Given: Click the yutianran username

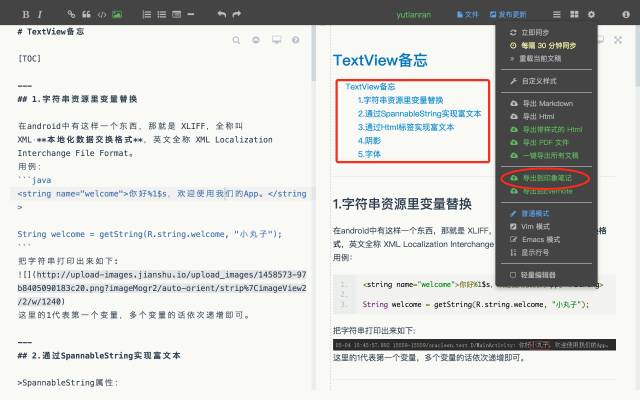Looking at the screenshot, I should [x=413, y=15].
